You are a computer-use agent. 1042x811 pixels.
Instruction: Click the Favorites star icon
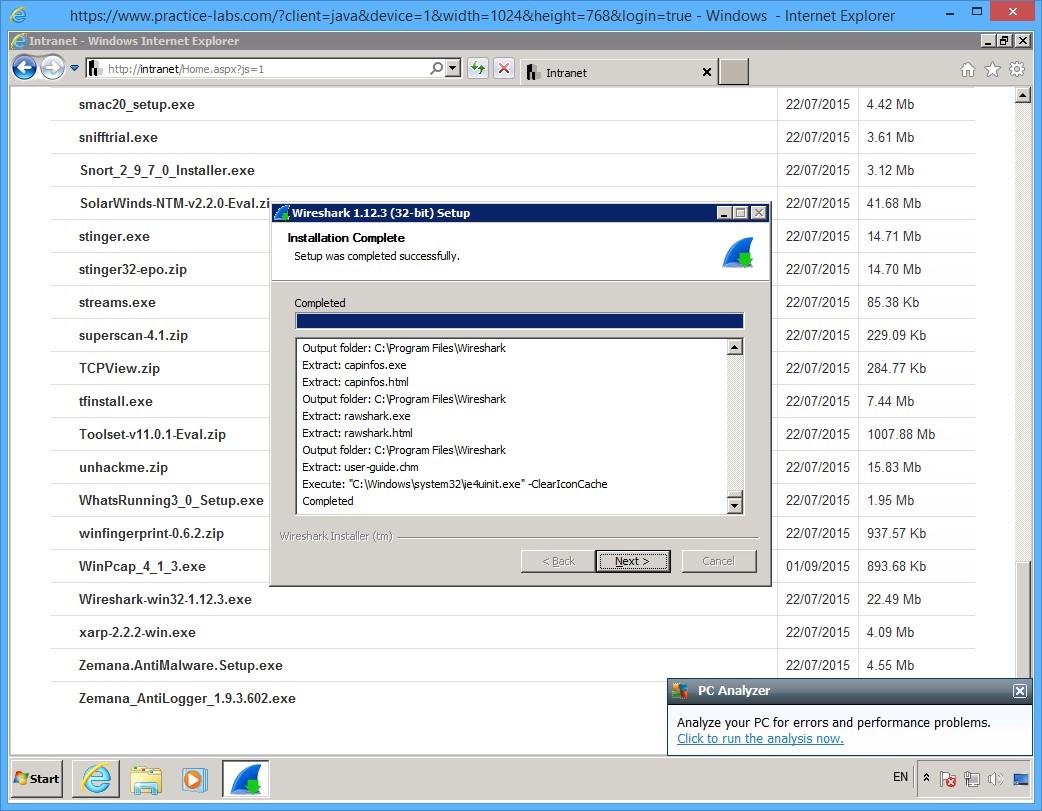991,71
